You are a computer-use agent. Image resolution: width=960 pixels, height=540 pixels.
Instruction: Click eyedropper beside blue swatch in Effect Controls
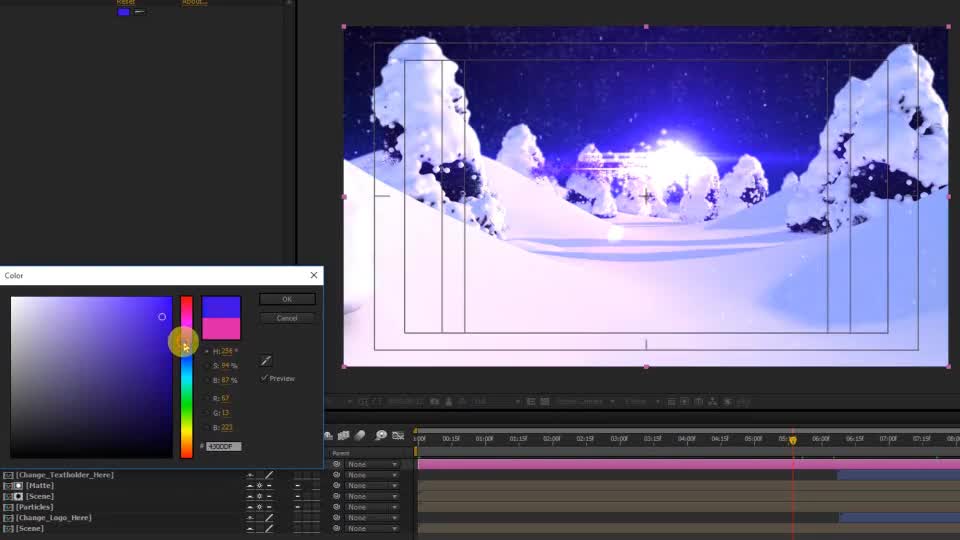140,12
